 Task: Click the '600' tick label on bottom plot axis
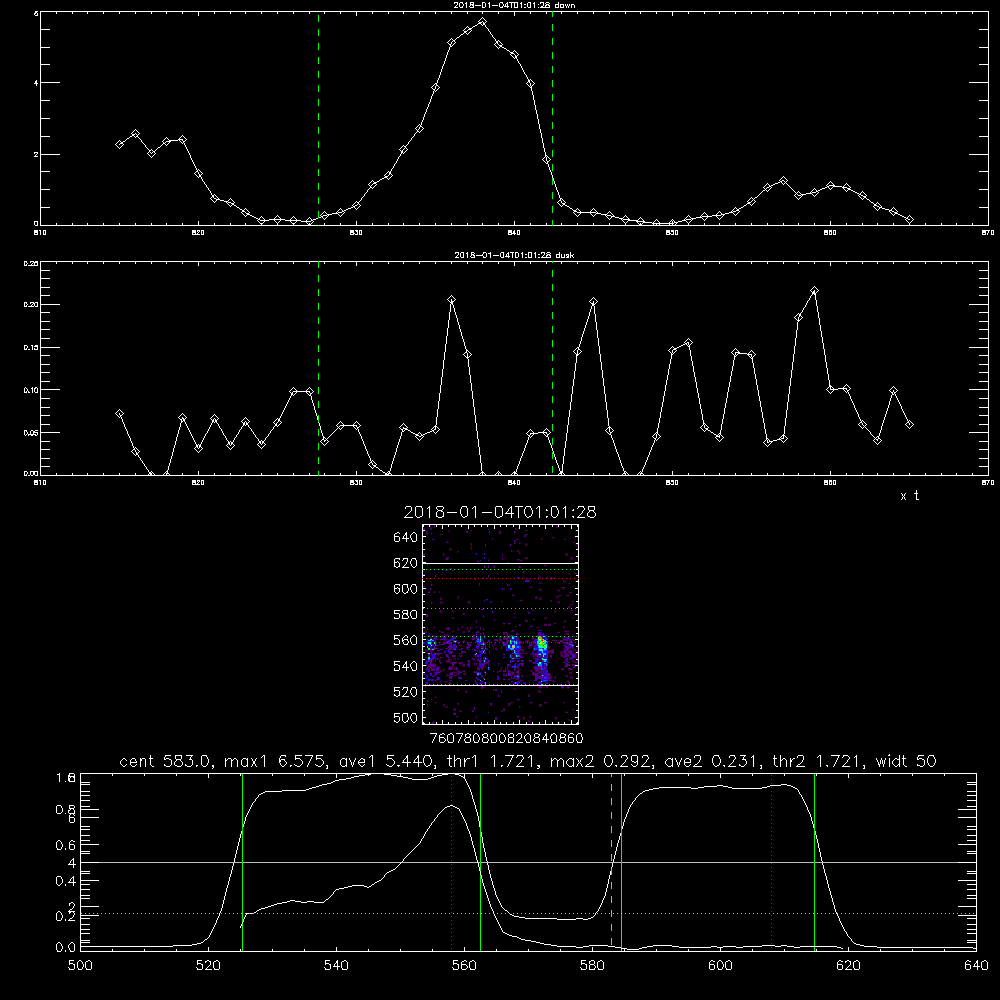[x=720, y=966]
